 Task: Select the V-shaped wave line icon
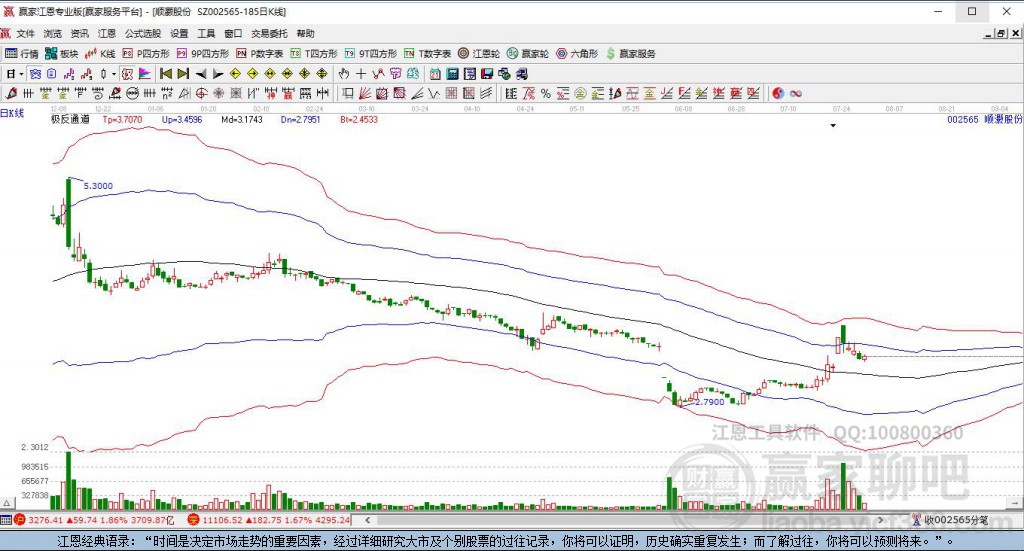(434, 93)
